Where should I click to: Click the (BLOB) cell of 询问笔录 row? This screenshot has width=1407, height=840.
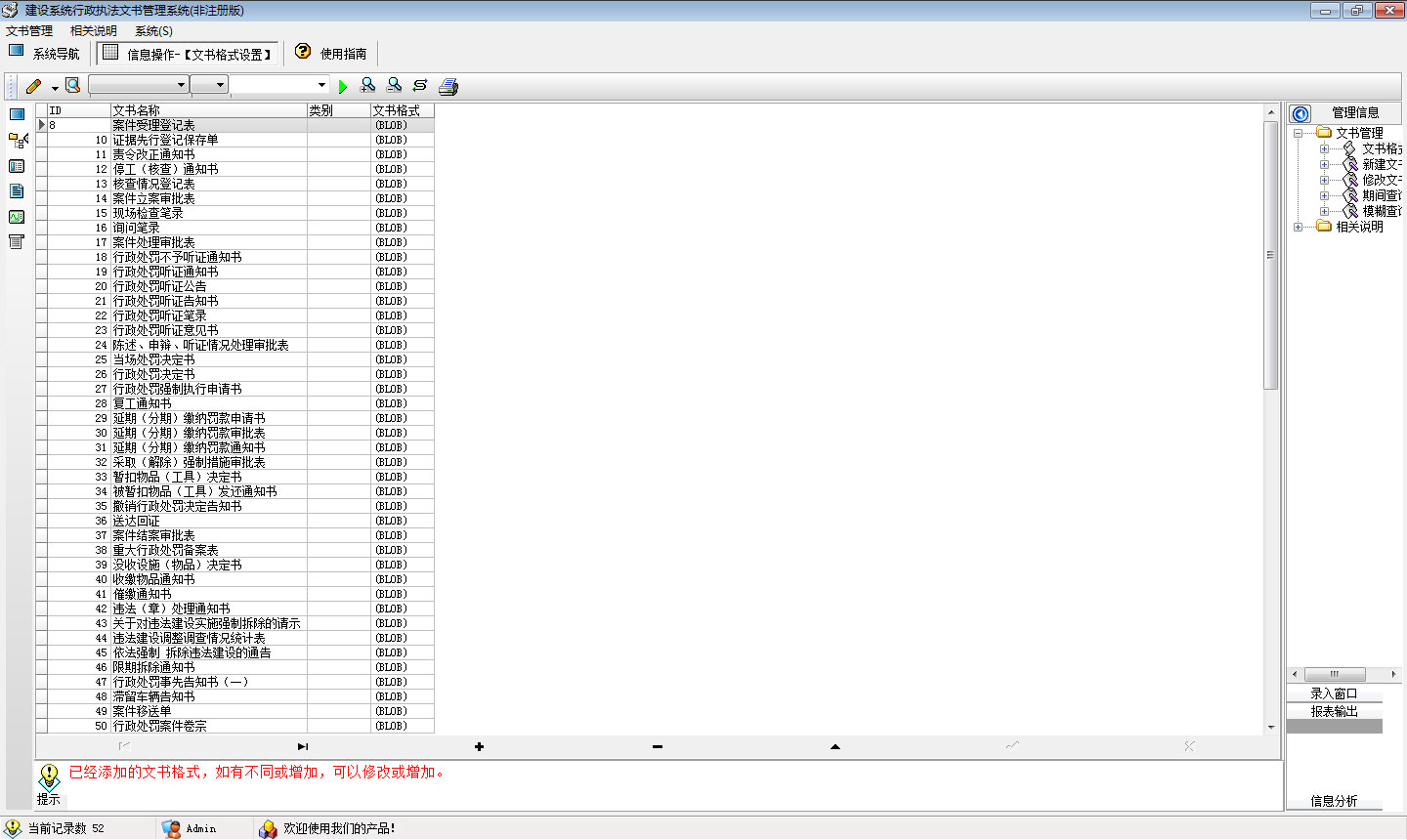tap(403, 228)
